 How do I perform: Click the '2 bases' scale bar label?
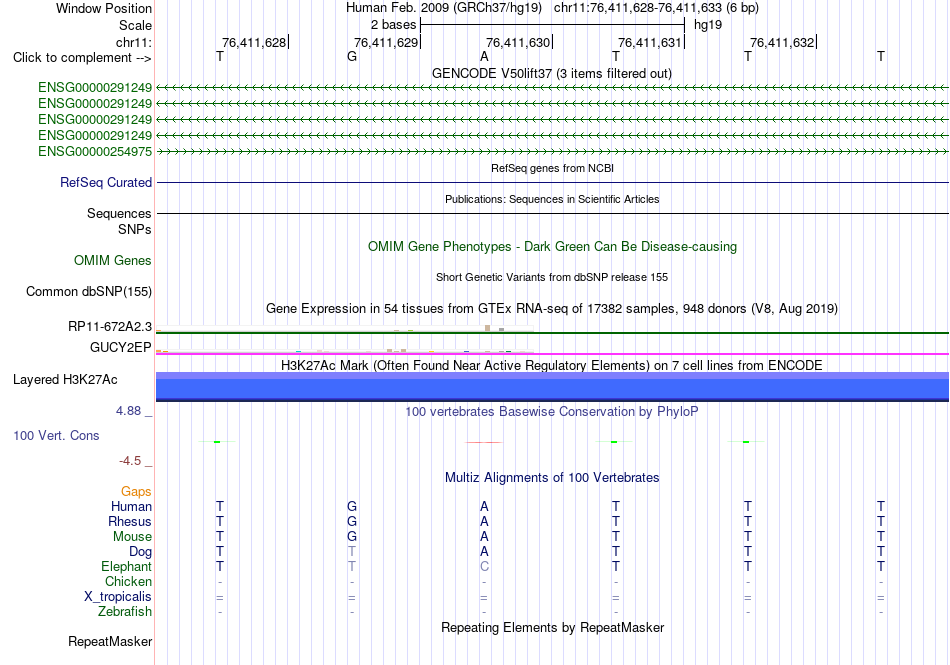click(393, 25)
